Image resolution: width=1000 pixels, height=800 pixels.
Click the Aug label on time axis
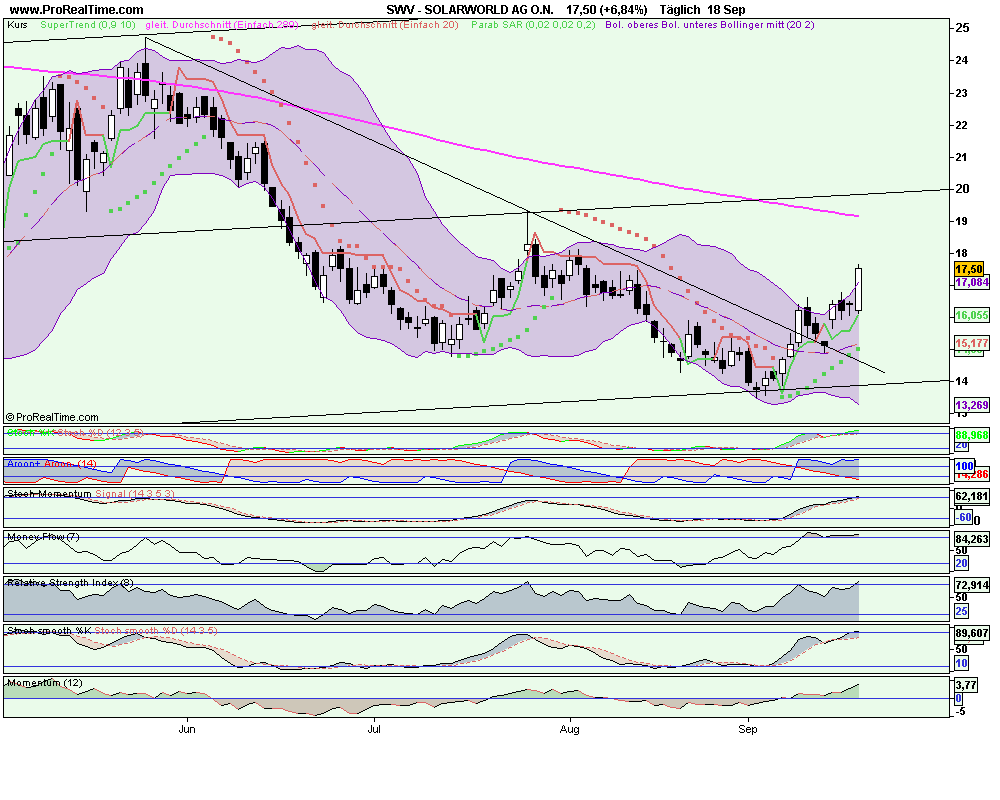(x=570, y=729)
